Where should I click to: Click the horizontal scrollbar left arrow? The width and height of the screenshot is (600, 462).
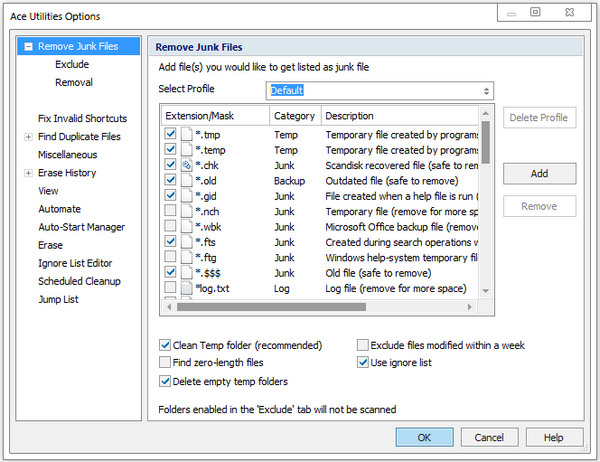pyautogui.click(x=169, y=307)
